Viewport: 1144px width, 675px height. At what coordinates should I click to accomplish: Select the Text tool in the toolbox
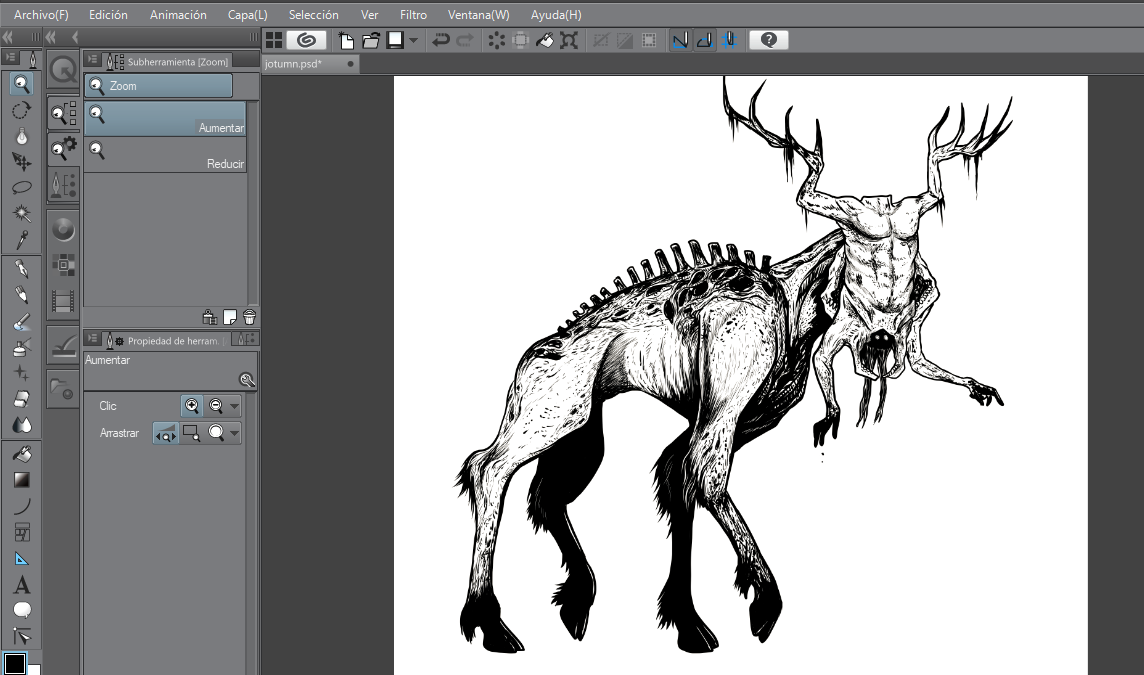point(21,585)
